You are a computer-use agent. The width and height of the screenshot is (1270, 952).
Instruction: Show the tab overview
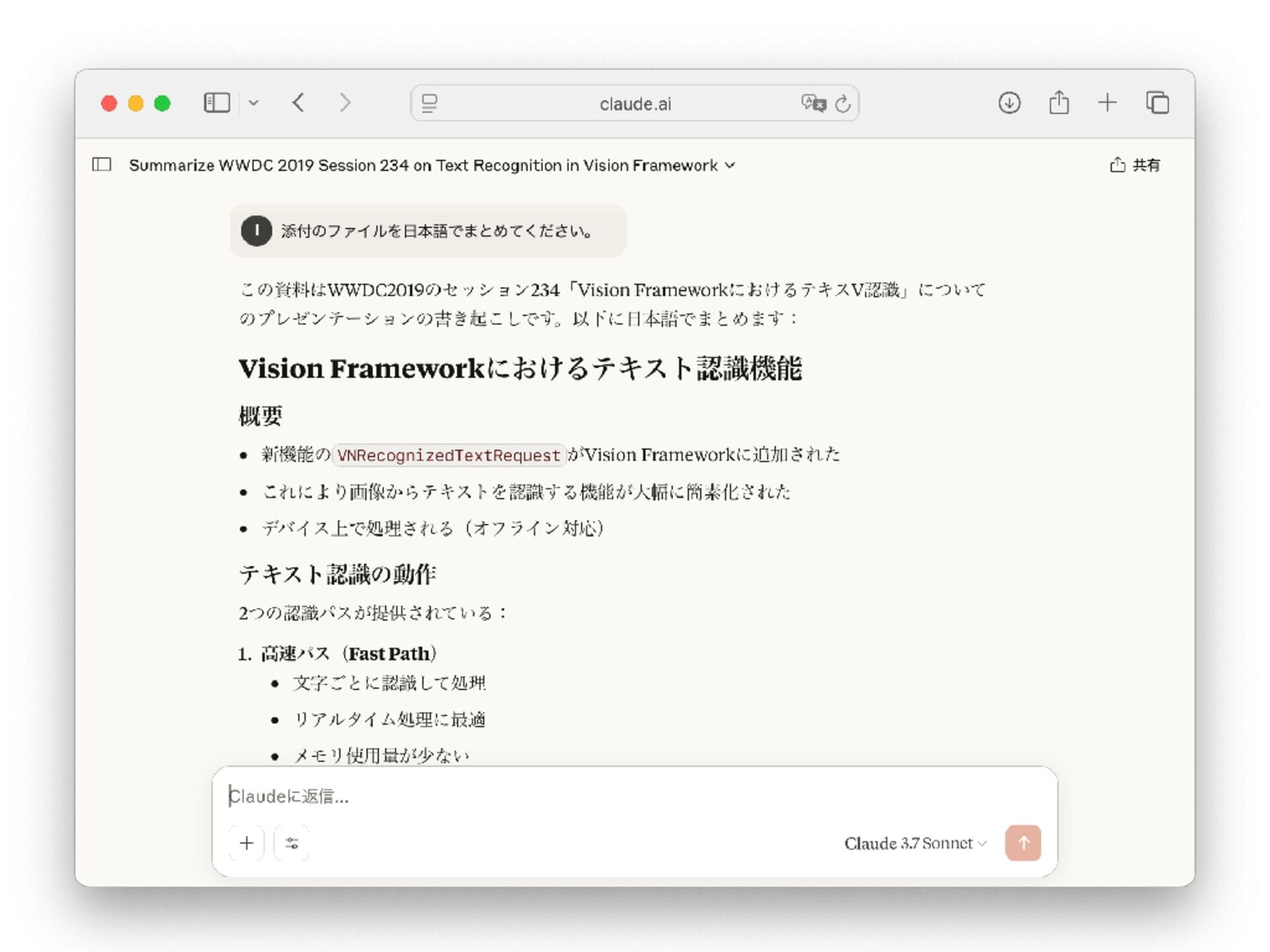tap(1157, 103)
